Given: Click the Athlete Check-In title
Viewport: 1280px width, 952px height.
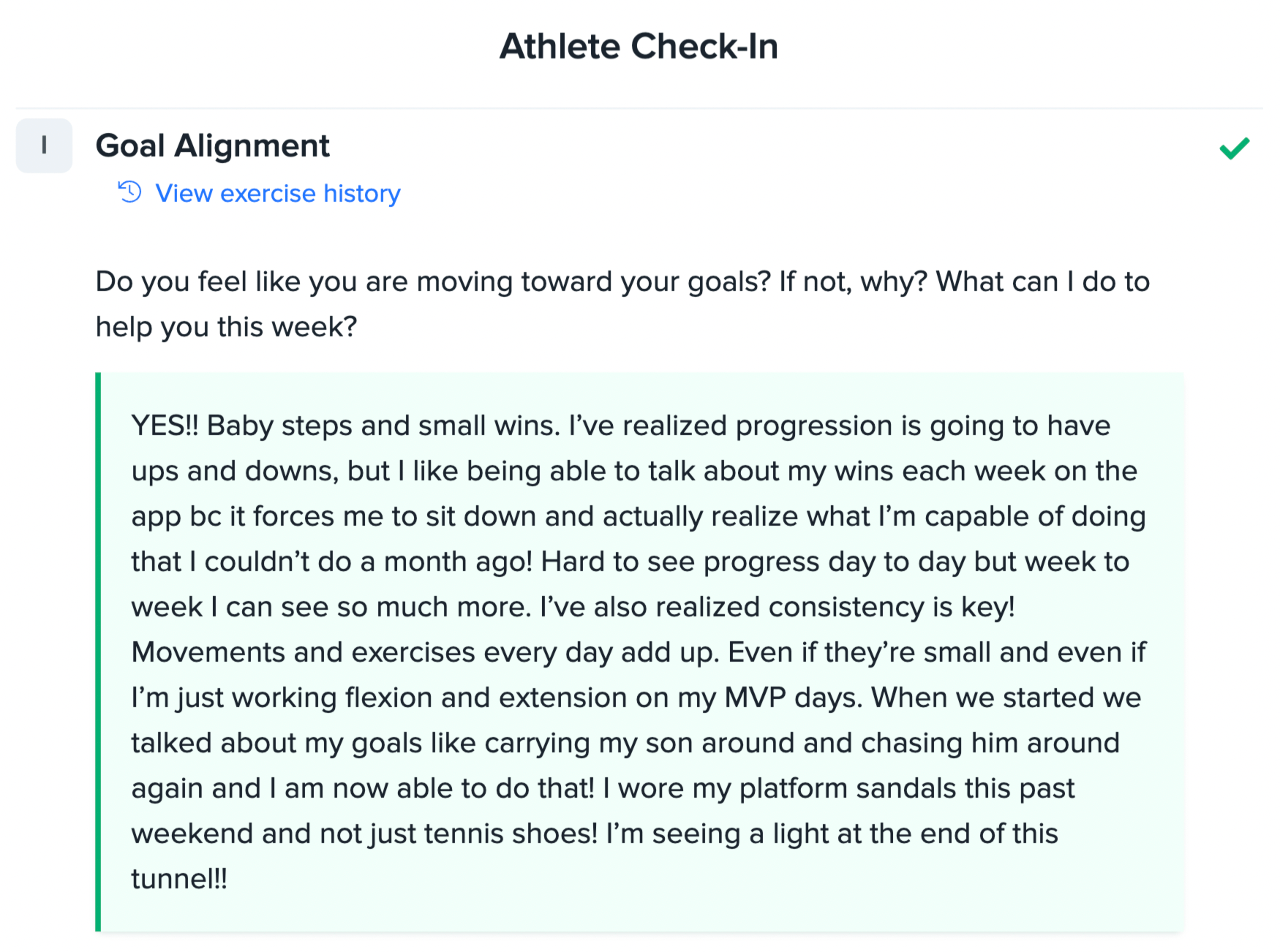Looking at the screenshot, I should pos(639,46).
